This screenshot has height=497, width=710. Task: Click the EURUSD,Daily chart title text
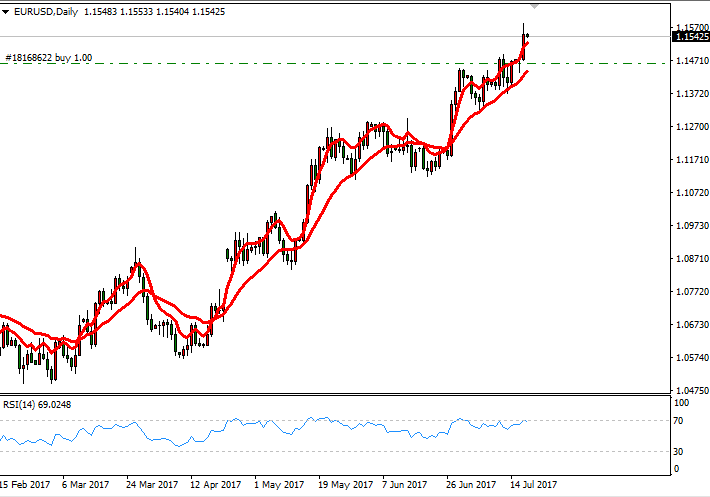(46, 12)
